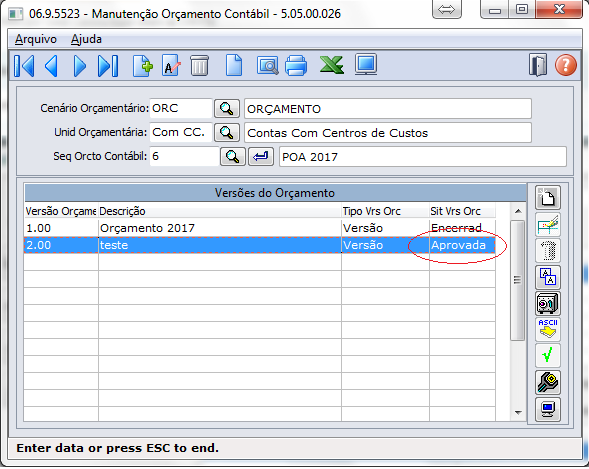Screen dimensions: 589x469
Task: Click the printer icon
Action: [x=296, y=66]
